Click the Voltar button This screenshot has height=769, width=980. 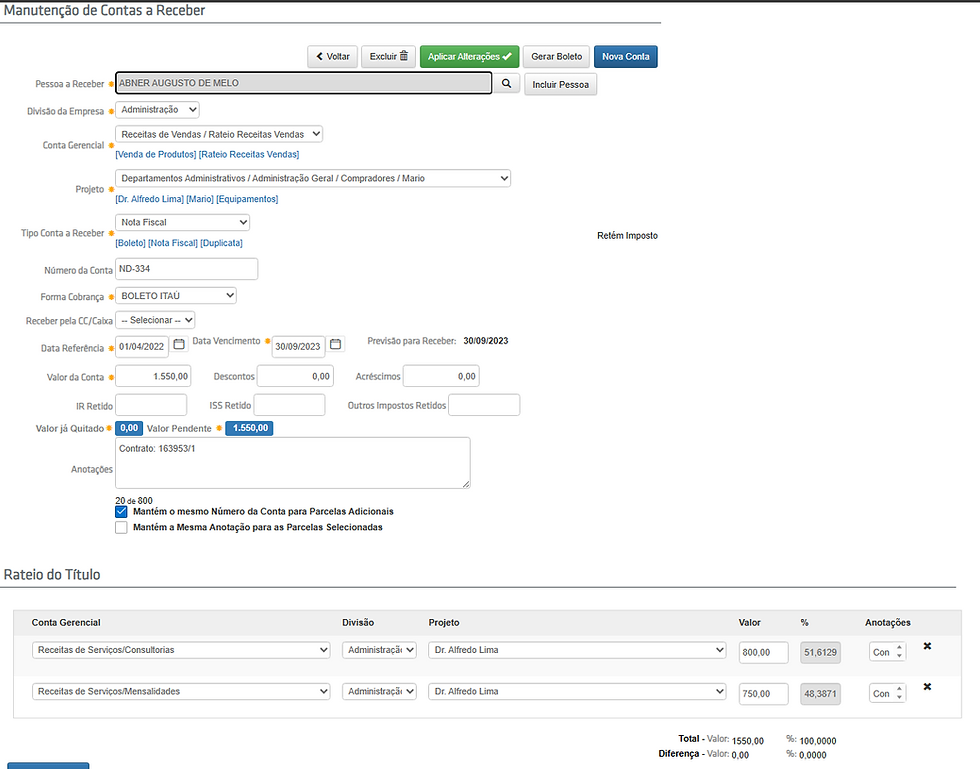[332, 56]
